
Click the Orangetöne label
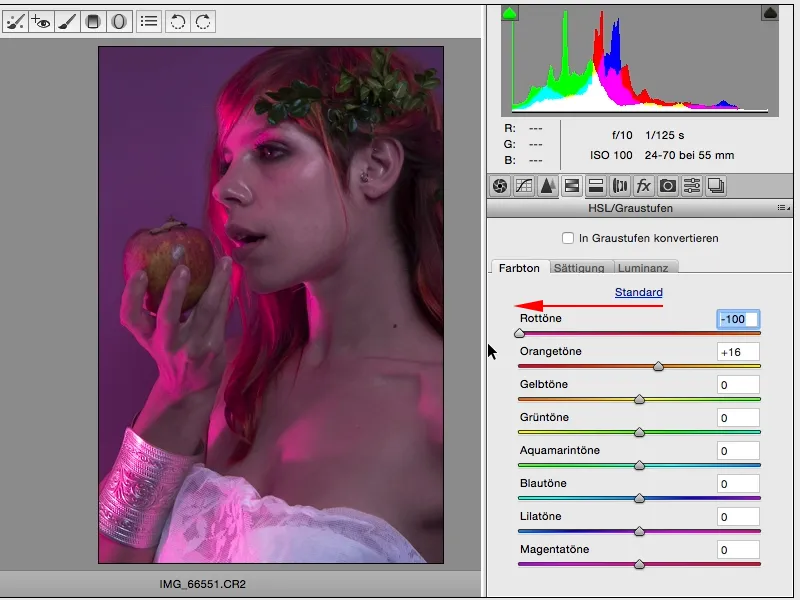tap(551, 352)
